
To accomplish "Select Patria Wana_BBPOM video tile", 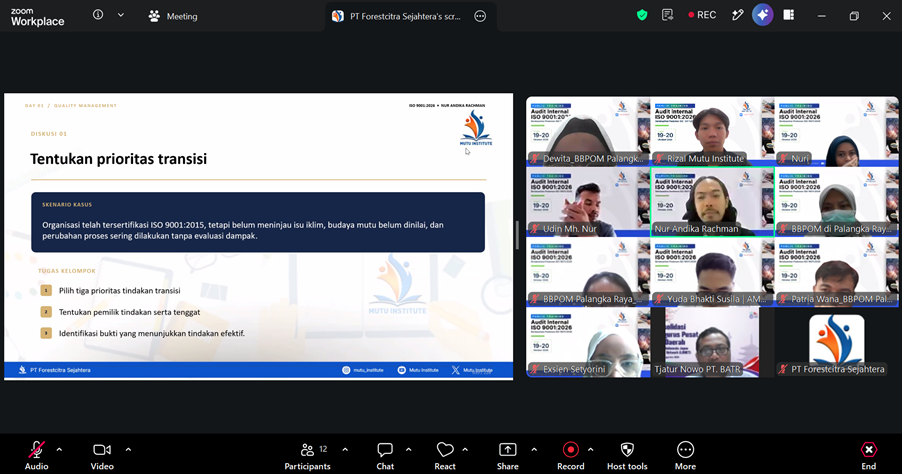I will click(x=836, y=272).
